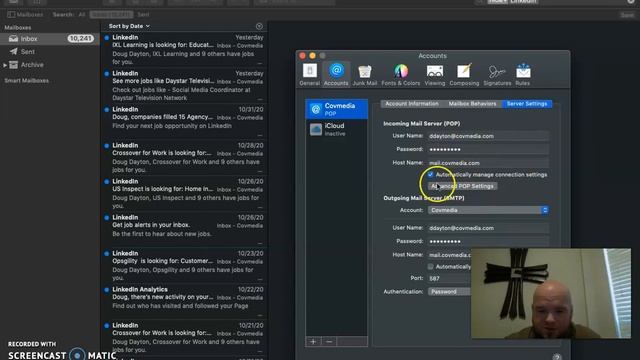Open the LinkedIn Analytics email
The width and height of the screenshot is (640, 360).
pos(184,301)
